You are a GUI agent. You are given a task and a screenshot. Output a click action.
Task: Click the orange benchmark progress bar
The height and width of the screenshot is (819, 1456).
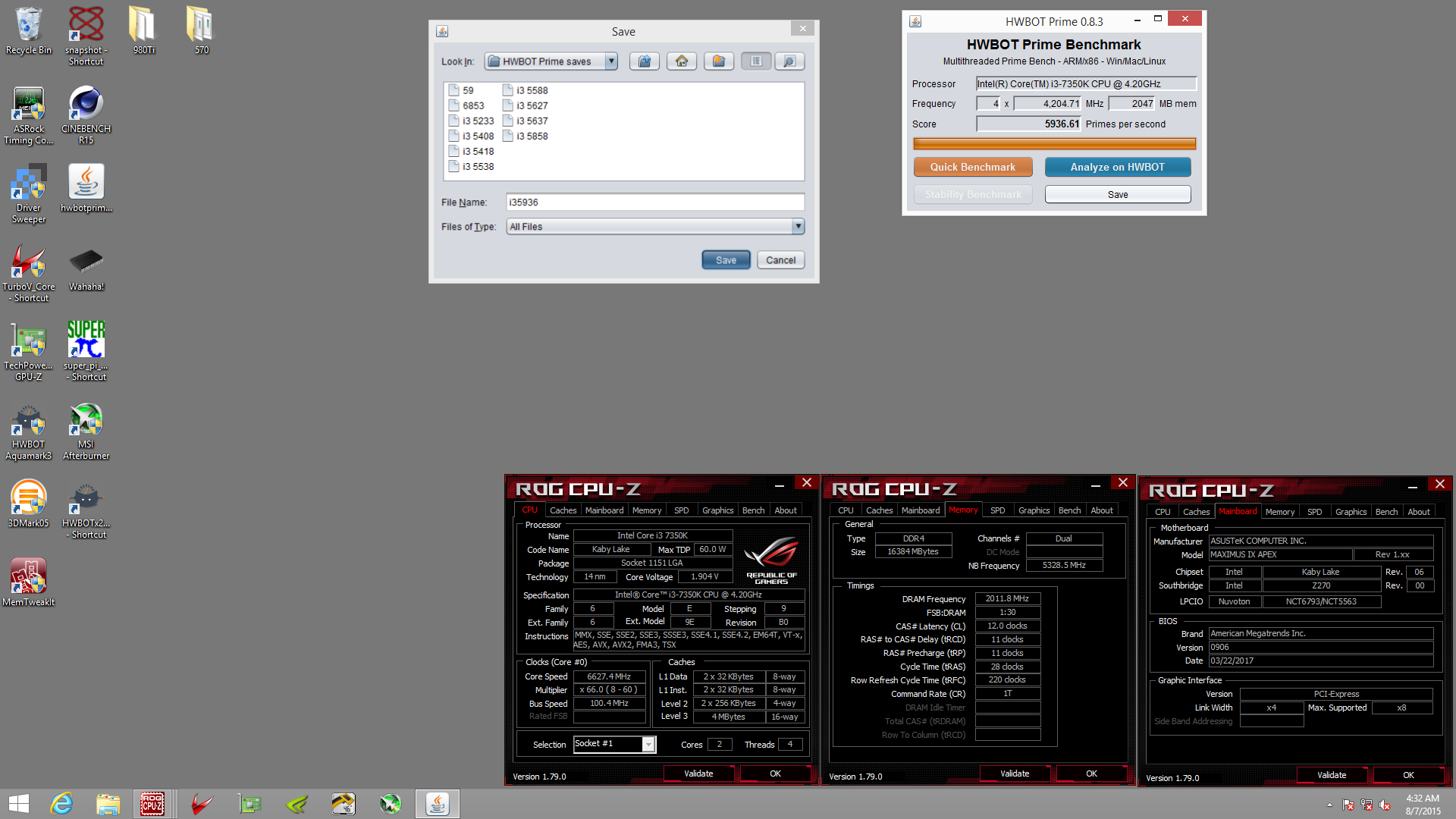tap(1054, 144)
